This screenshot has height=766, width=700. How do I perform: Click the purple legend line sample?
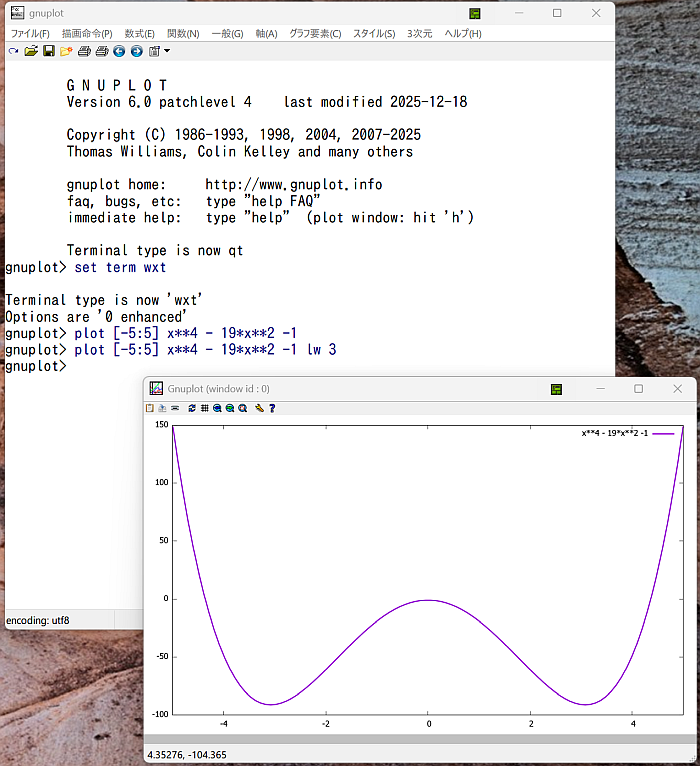pos(663,433)
